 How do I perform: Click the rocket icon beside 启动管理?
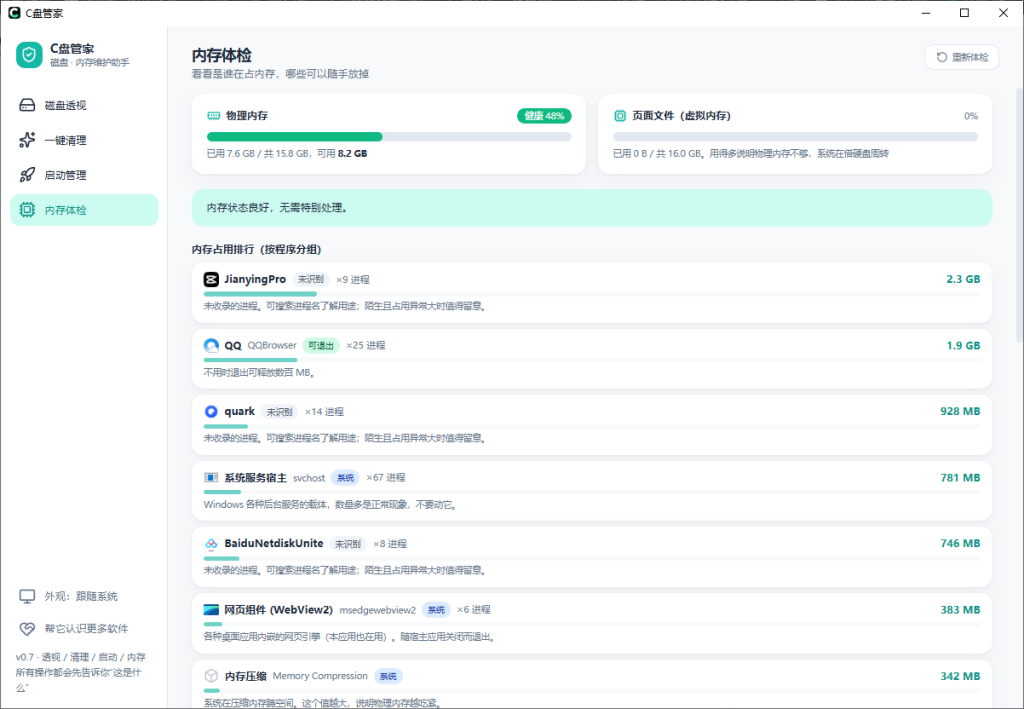point(27,175)
